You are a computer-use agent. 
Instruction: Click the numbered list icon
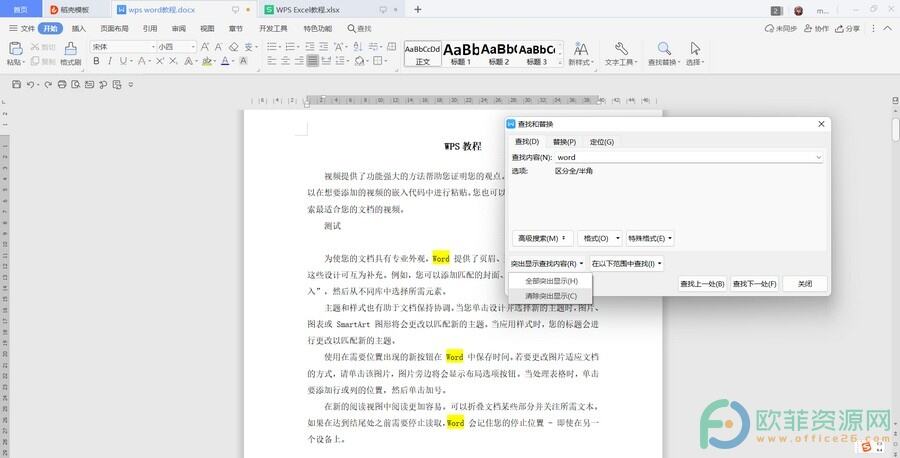click(x=290, y=47)
